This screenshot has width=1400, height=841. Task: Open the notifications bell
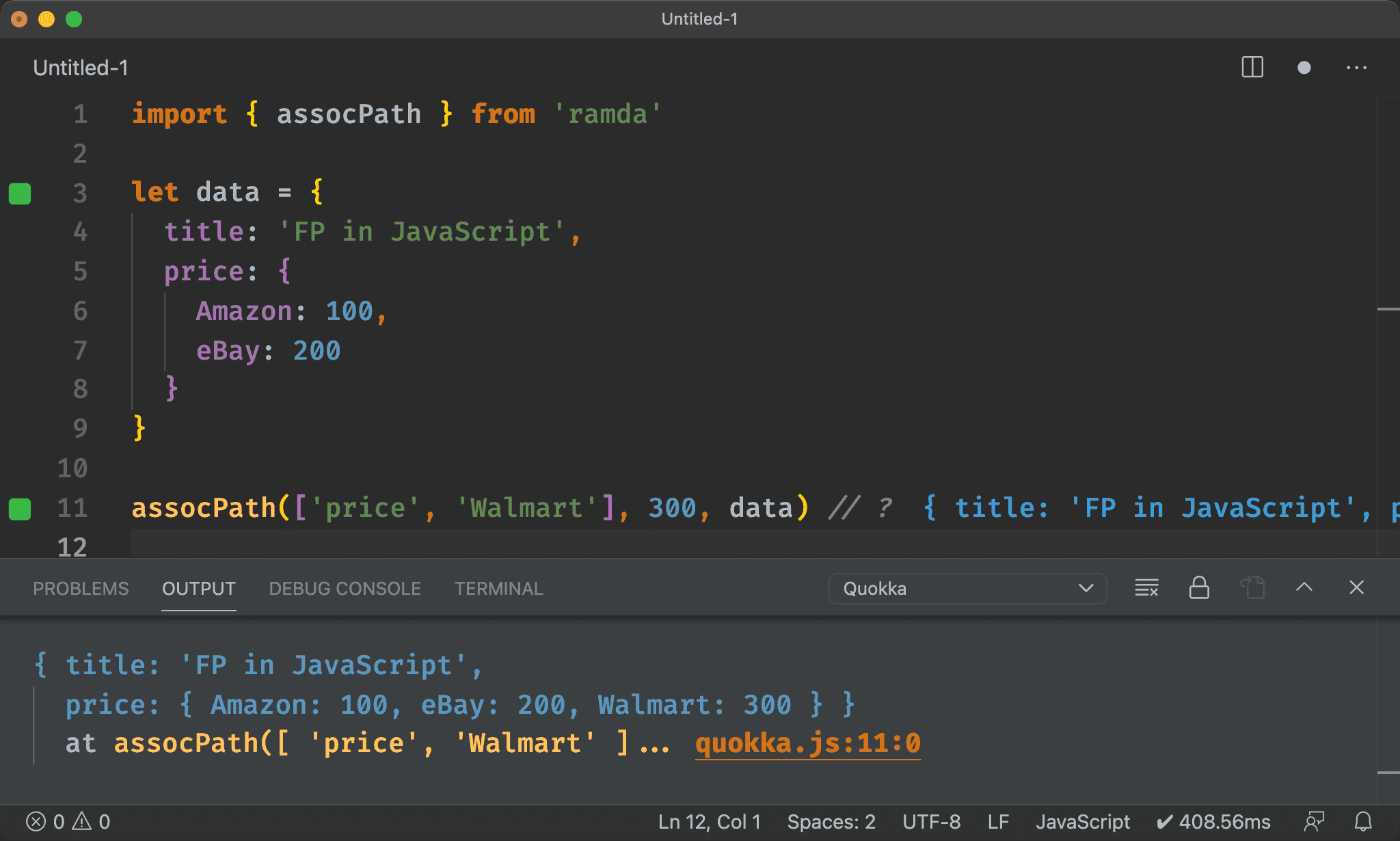(x=1363, y=821)
